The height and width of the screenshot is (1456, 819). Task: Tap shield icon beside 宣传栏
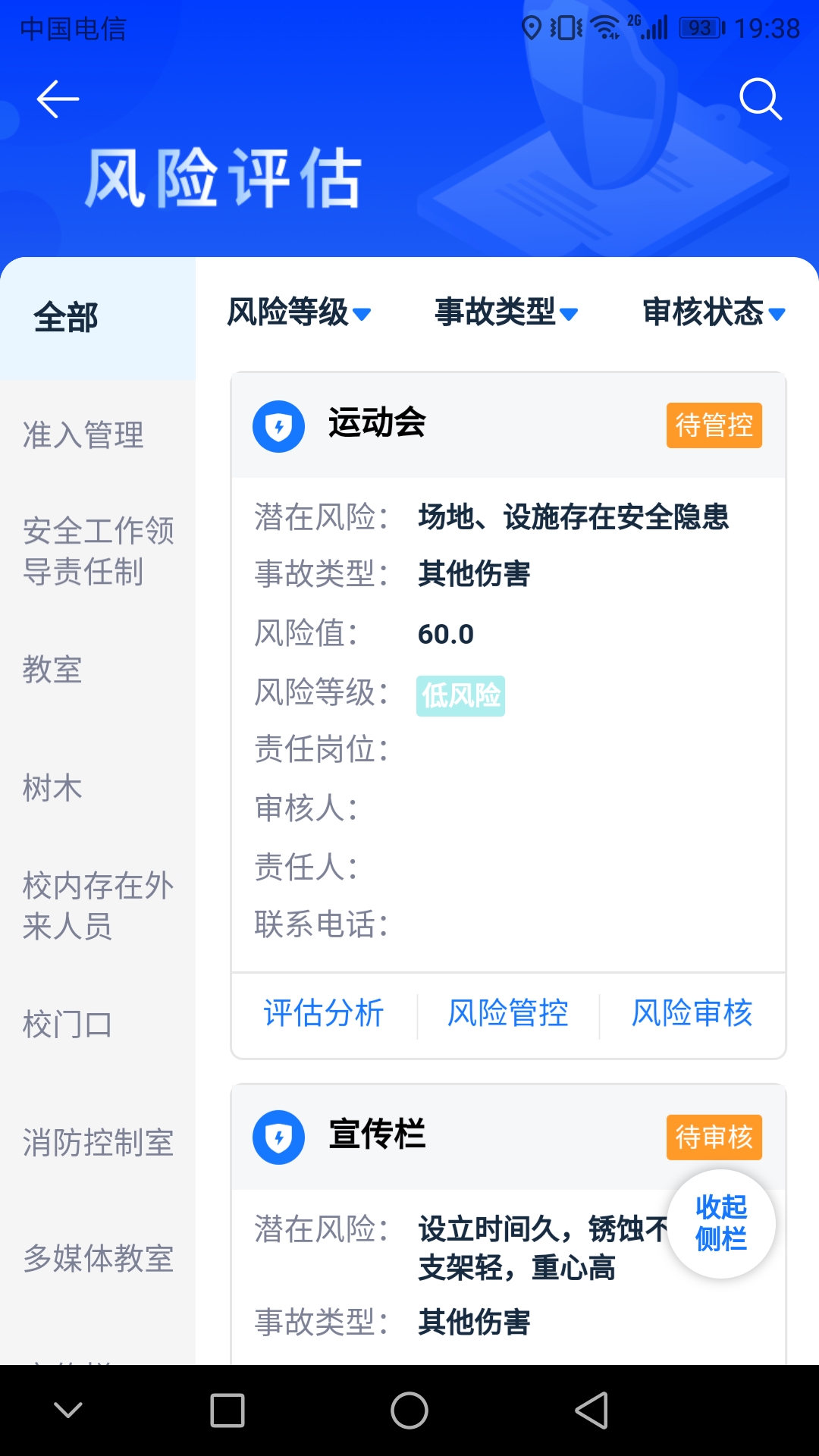tap(278, 1137)
